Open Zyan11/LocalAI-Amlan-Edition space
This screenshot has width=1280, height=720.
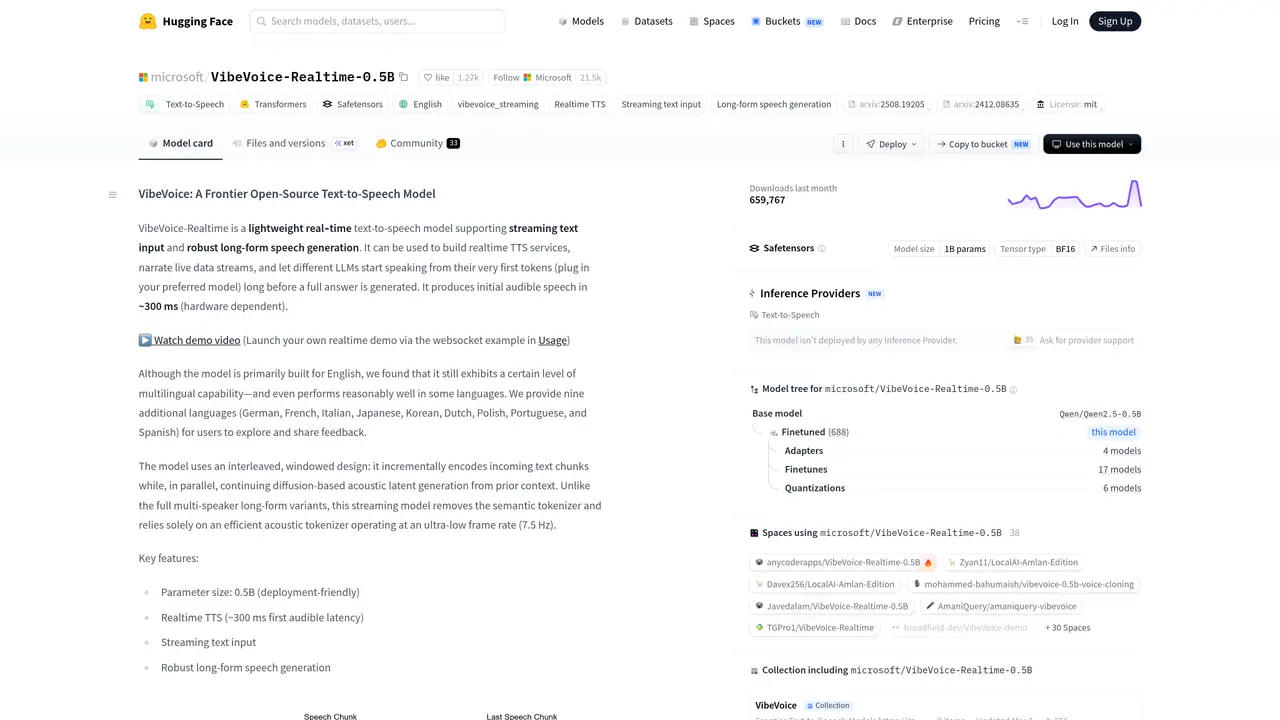(x=1014, y=562)
